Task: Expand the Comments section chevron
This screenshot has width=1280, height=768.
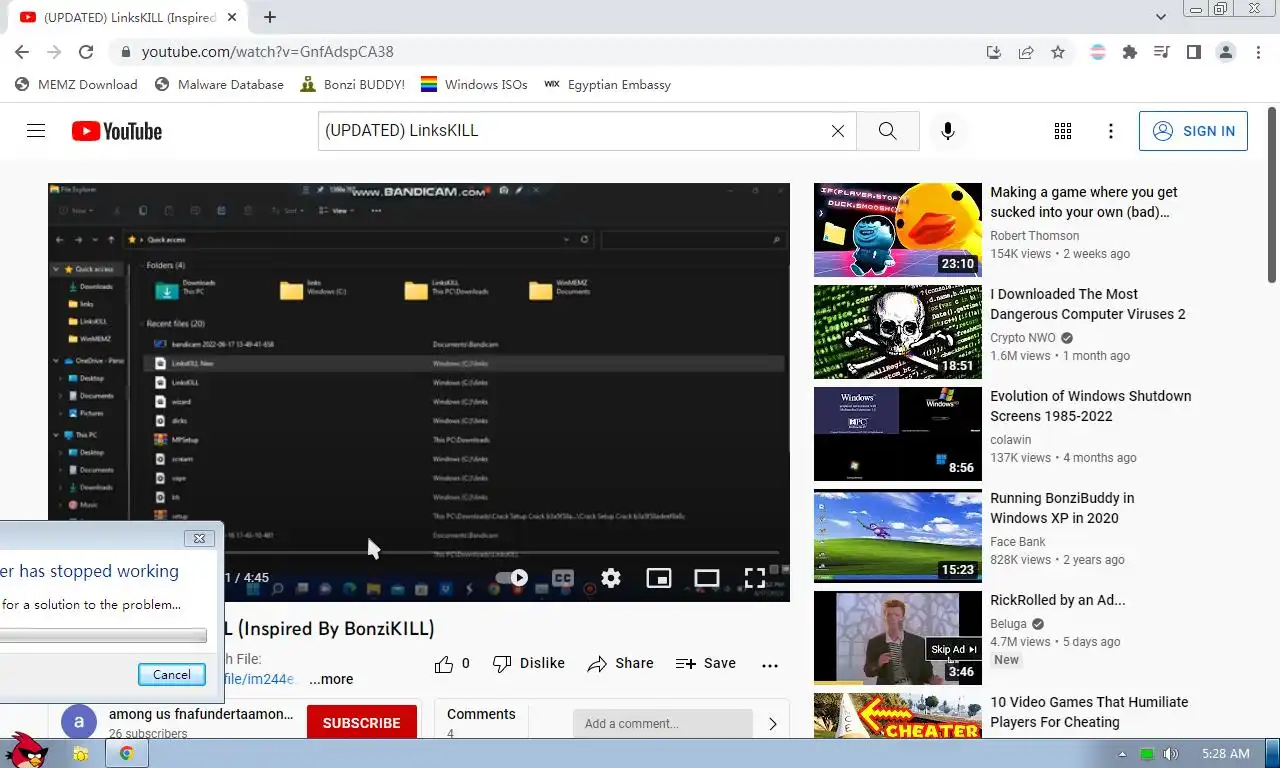Action: (772, 724)
